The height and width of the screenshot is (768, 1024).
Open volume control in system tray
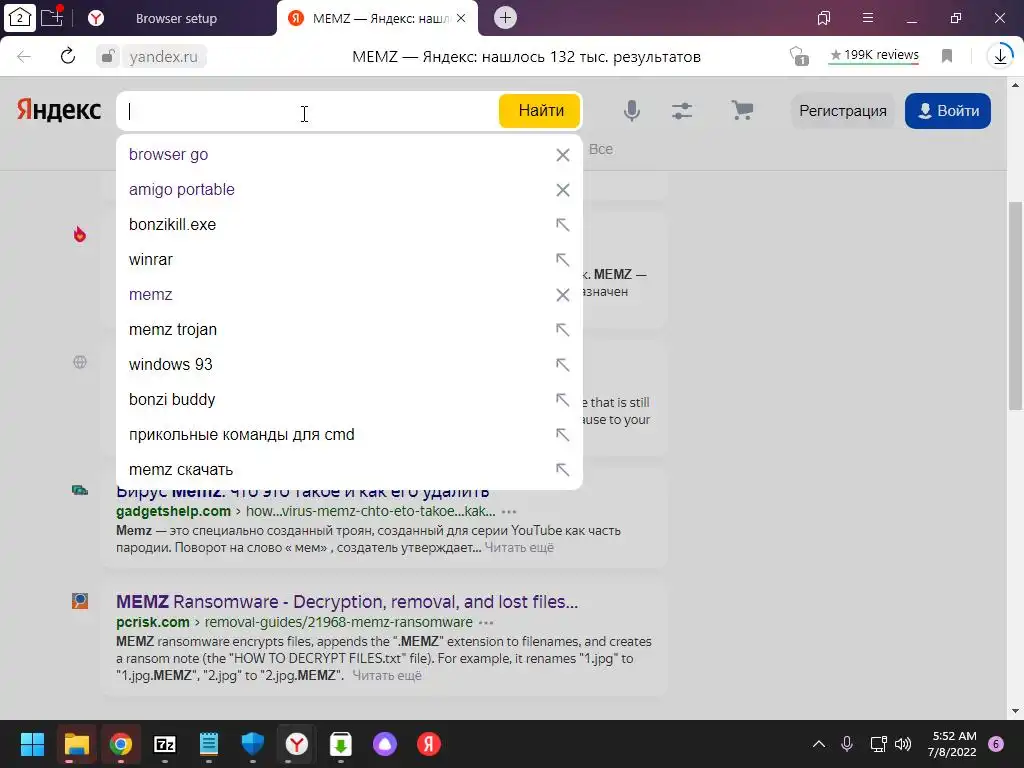click(x=903, y=744)
